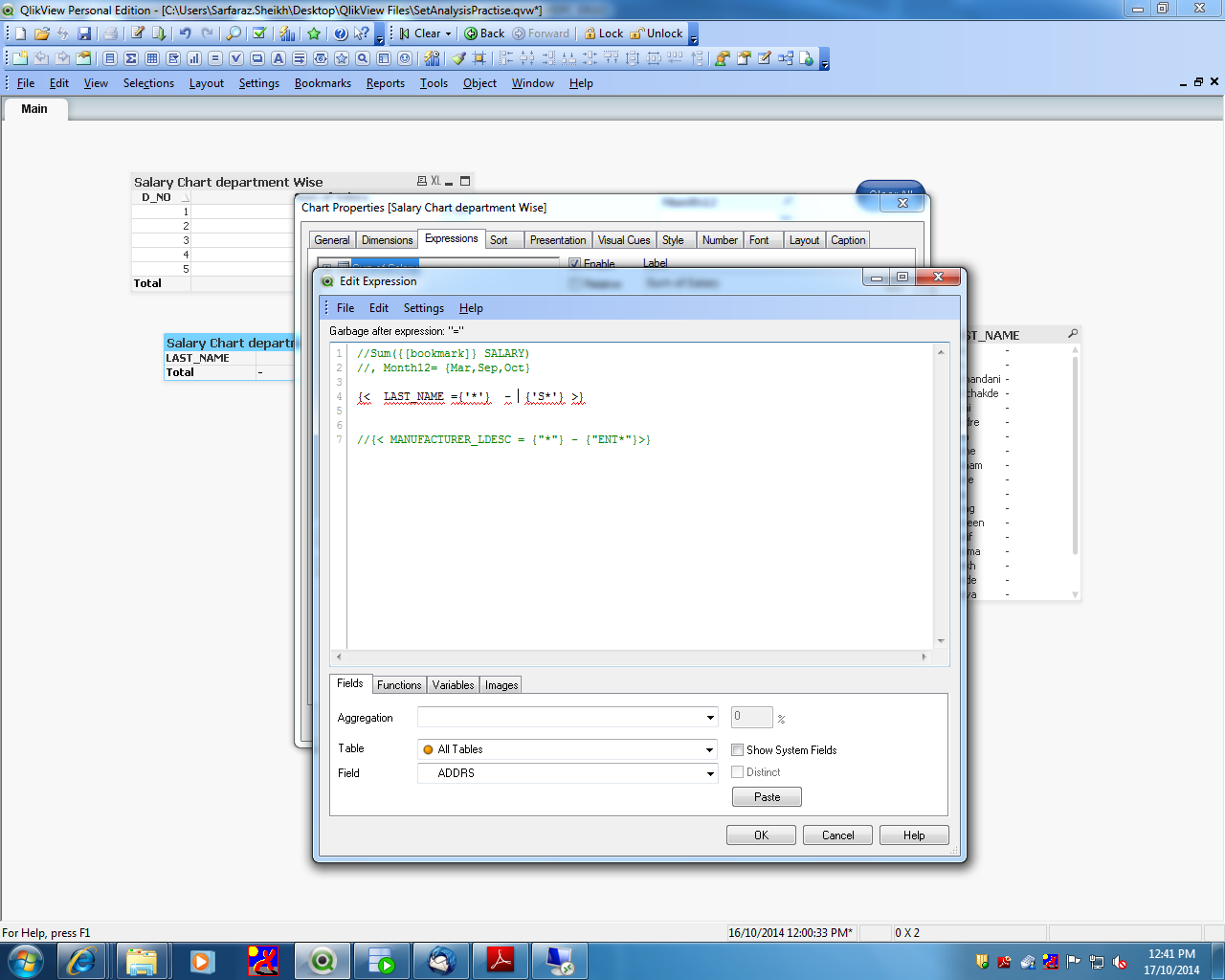Expand navigation toolbar overflow arrow after Unlock

click(694, 34)
